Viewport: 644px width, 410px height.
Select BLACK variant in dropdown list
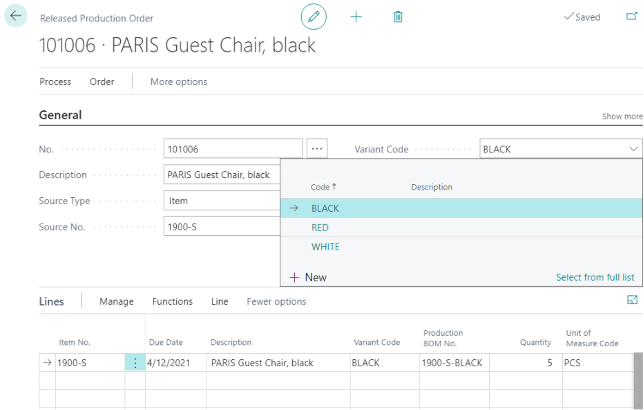pos(462,208)
